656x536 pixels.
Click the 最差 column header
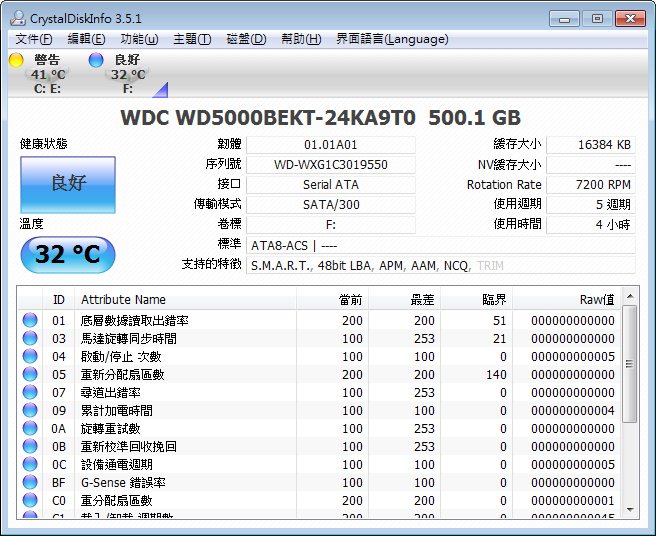tap(405, 300)
